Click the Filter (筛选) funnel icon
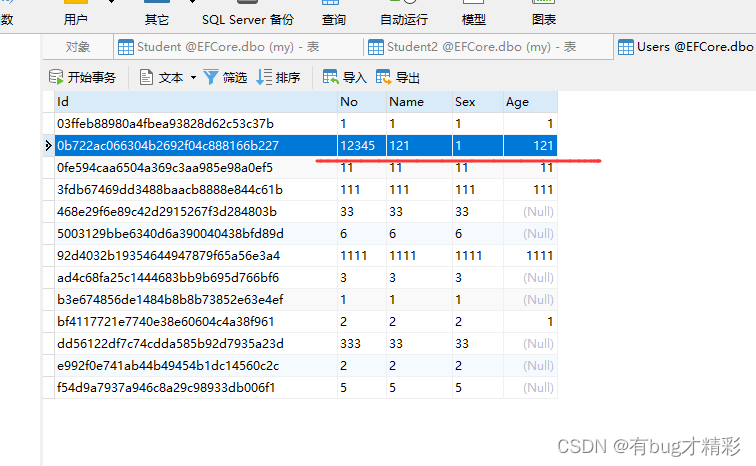 pyautogui.click(x=211, y=77)
